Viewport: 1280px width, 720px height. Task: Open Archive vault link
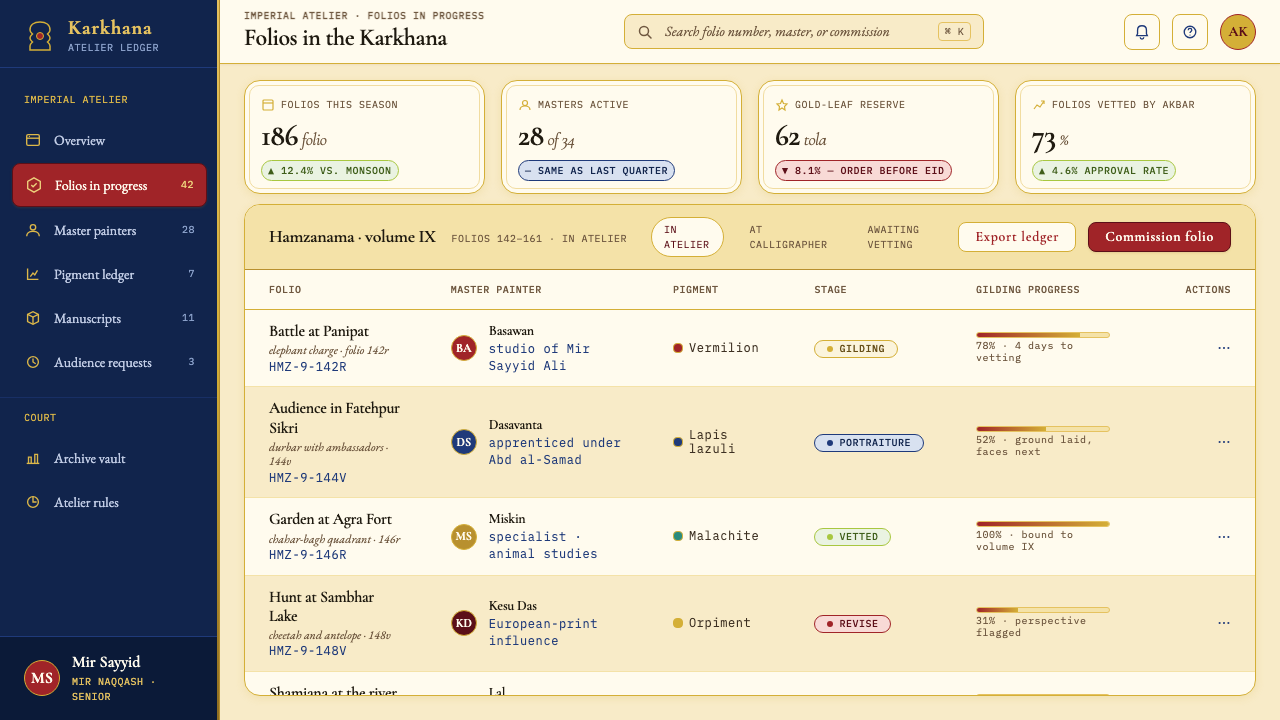coord(109,459)
